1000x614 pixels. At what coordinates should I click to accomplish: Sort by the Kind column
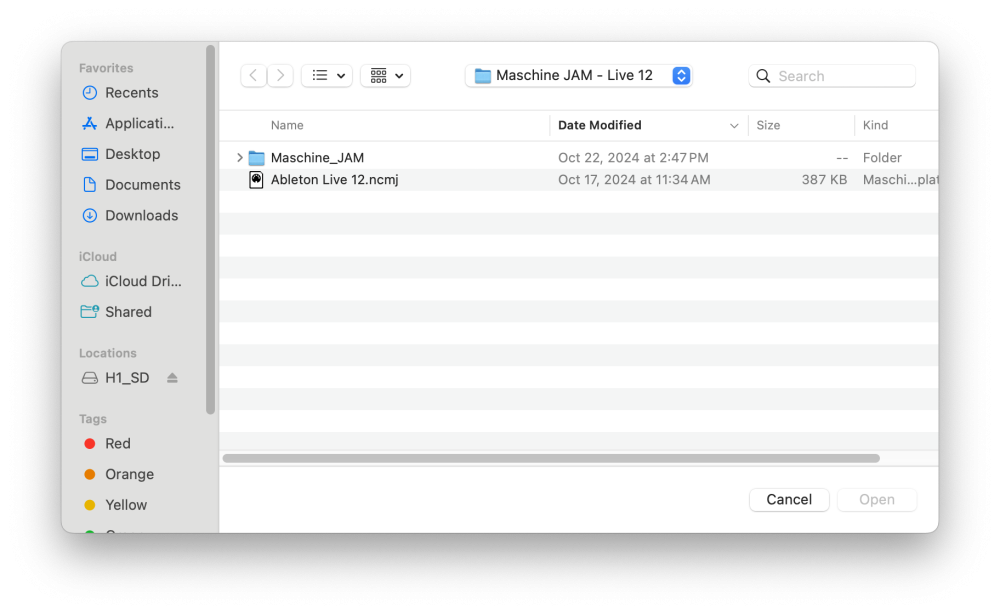875,126
